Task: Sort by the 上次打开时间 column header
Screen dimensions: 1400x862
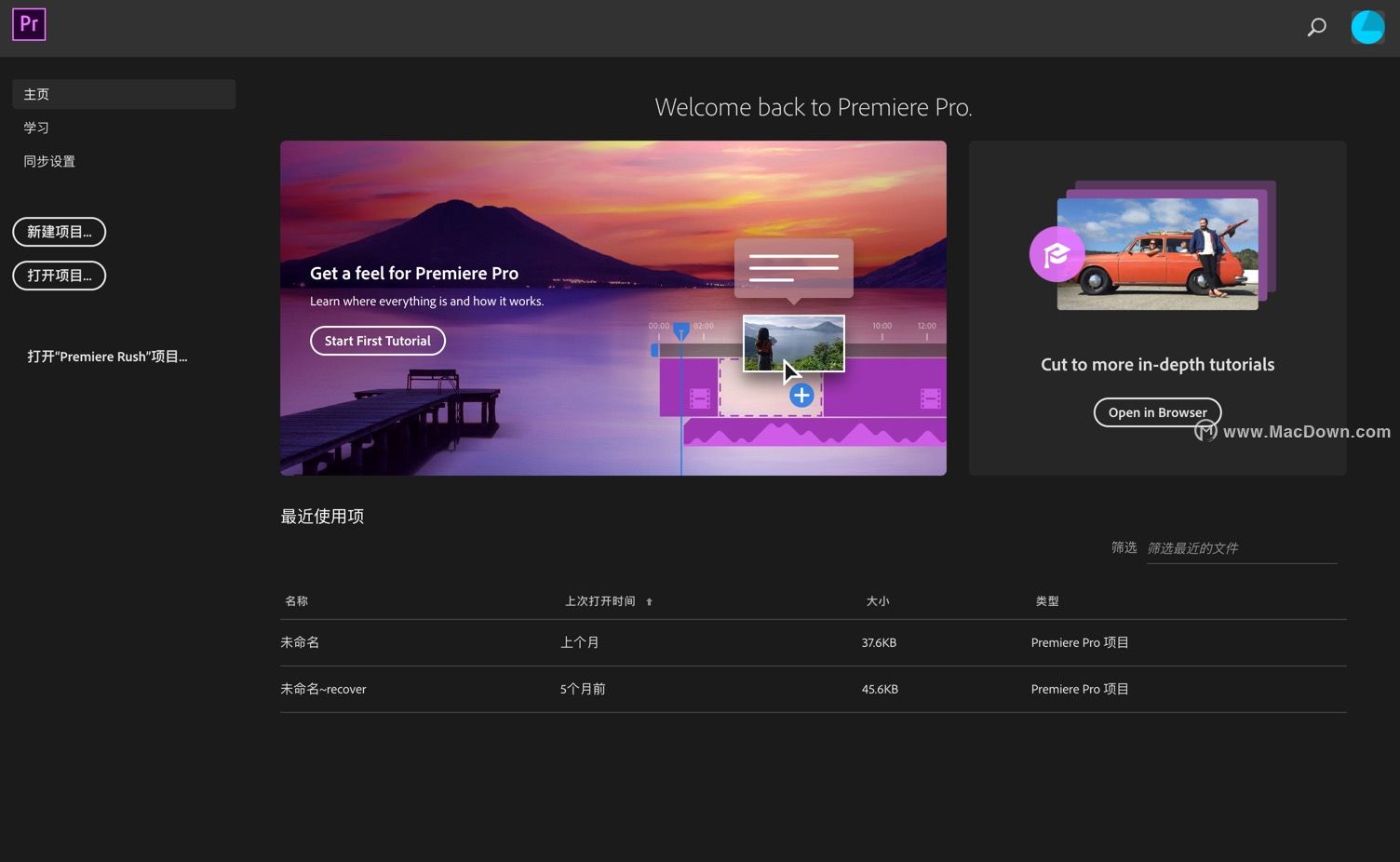Action: pos(600,601)
